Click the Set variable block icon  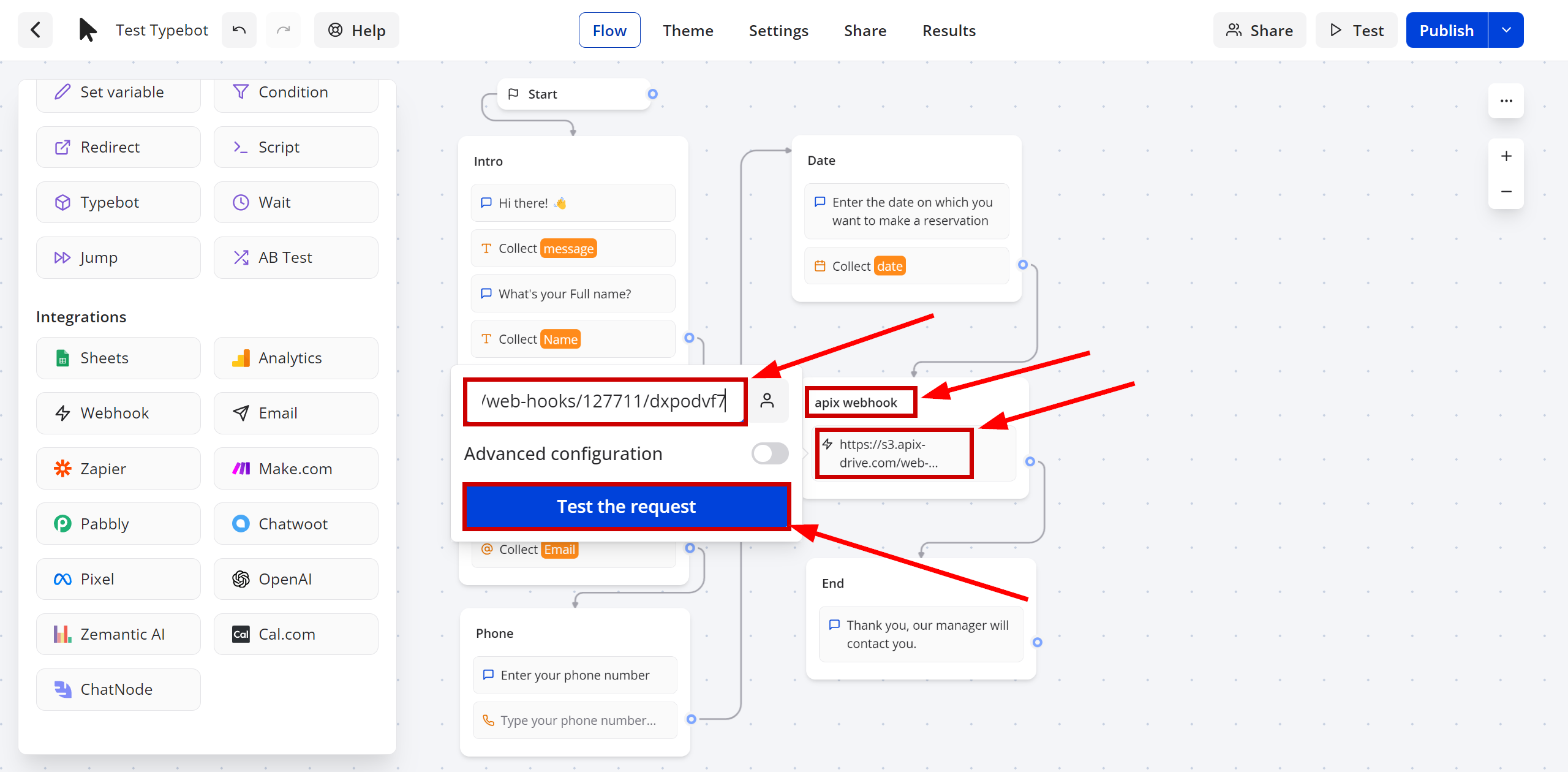point(62,91)
